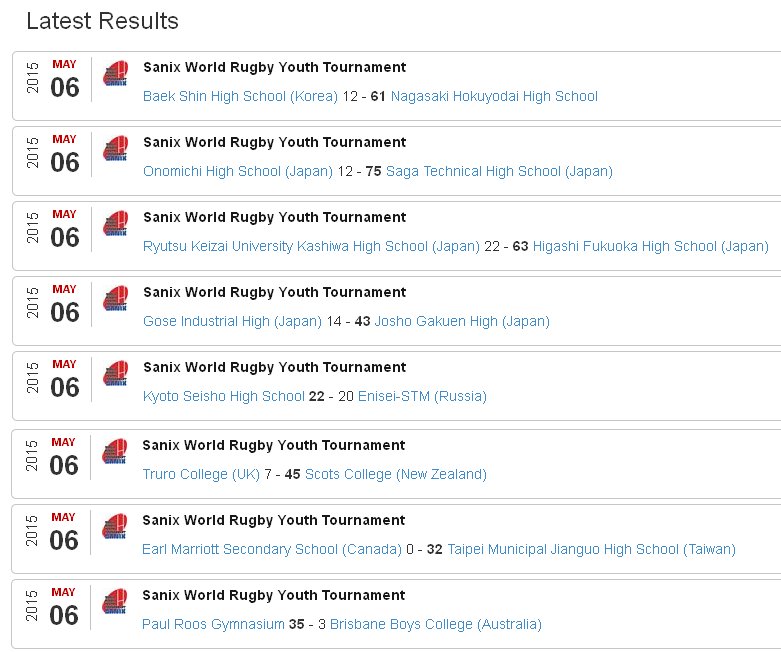Open Enisei-STM (Russia) team link
Viewport: 781px width, 652px height.
pos(422,396)
